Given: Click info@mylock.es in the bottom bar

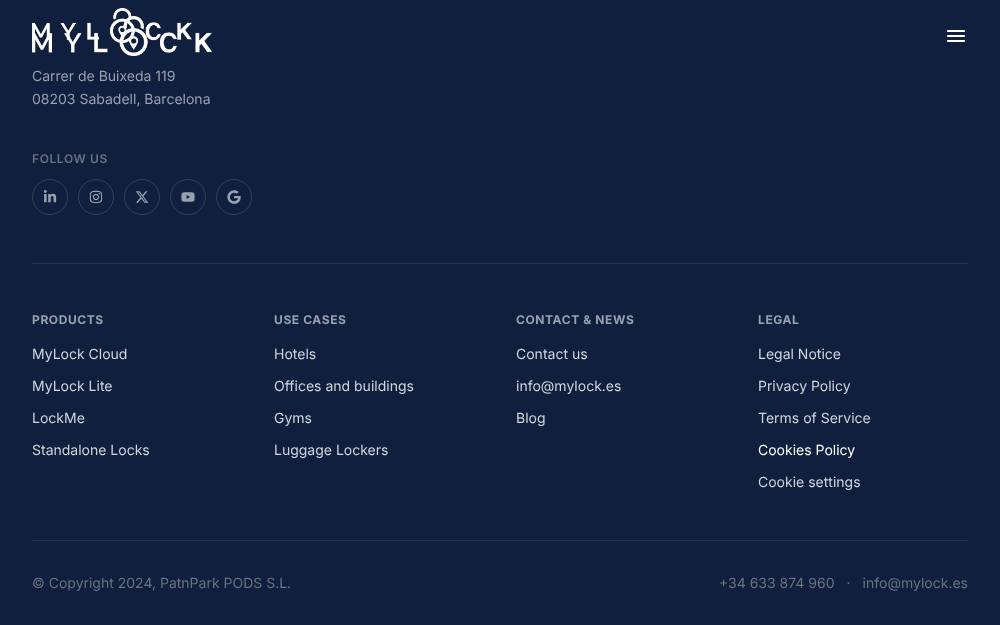Looking at the screenshot, I should pos(915,583).
